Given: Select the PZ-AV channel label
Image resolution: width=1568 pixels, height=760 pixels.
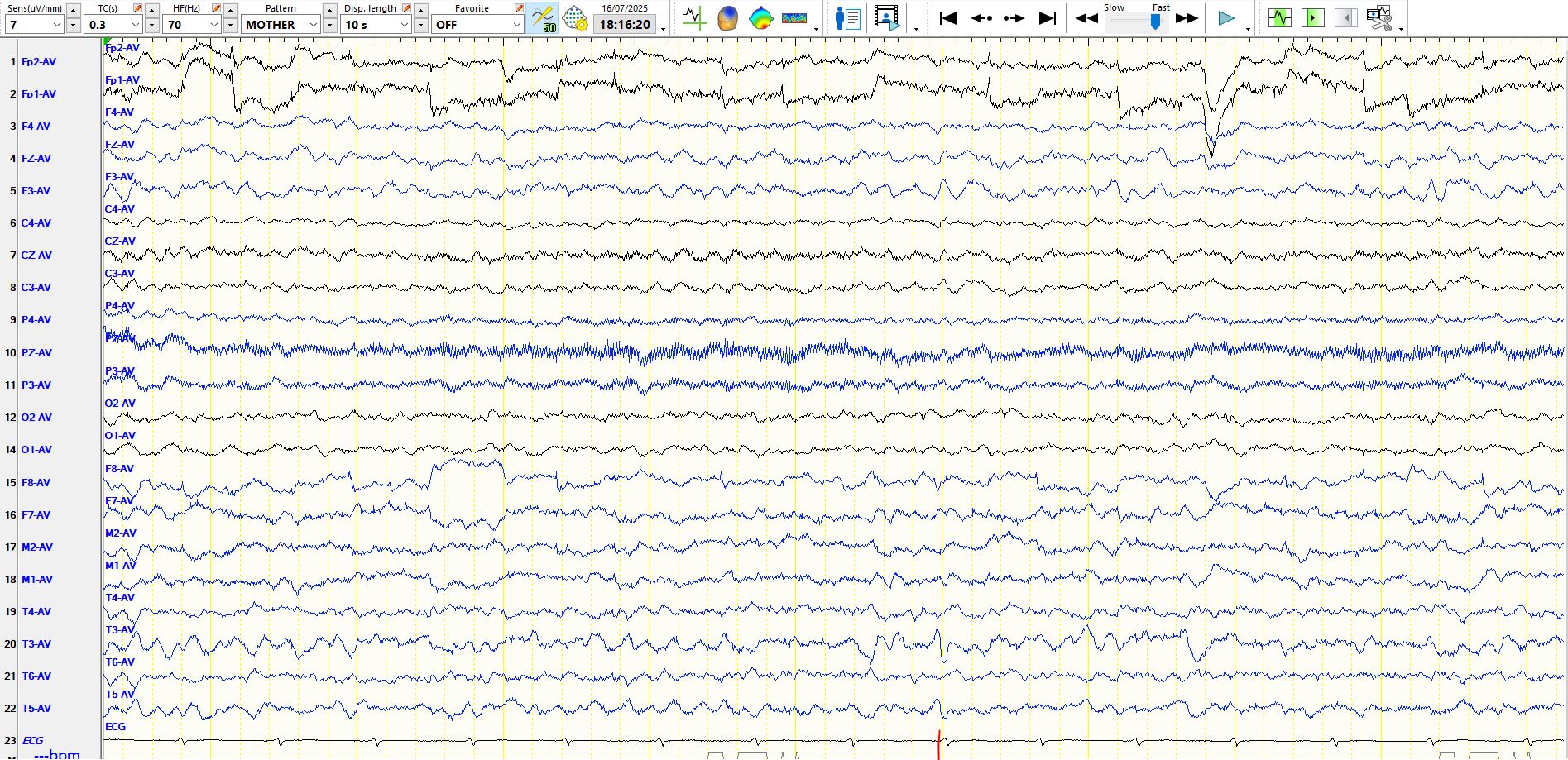Looking at the screenshot, I should click(36, 353).
